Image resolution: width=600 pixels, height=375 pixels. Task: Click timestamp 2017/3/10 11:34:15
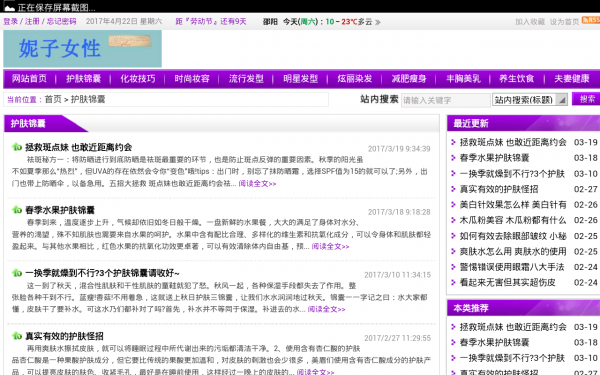pyautogui.click(x=397, y=275)
